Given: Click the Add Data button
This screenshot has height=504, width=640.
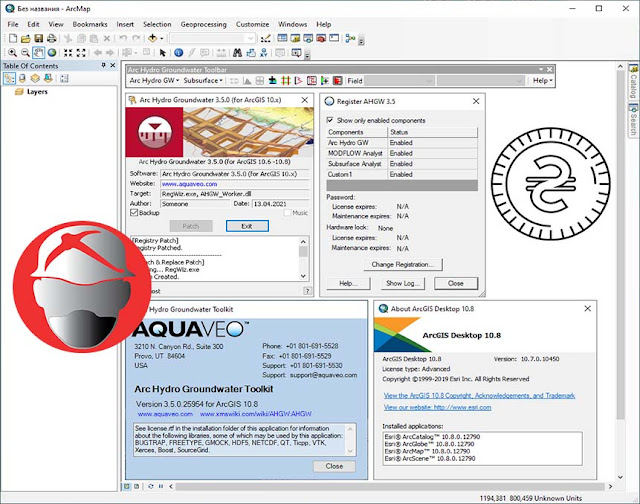Looking at the screenshot, I should pyautogui.click(x=152, y=38).
